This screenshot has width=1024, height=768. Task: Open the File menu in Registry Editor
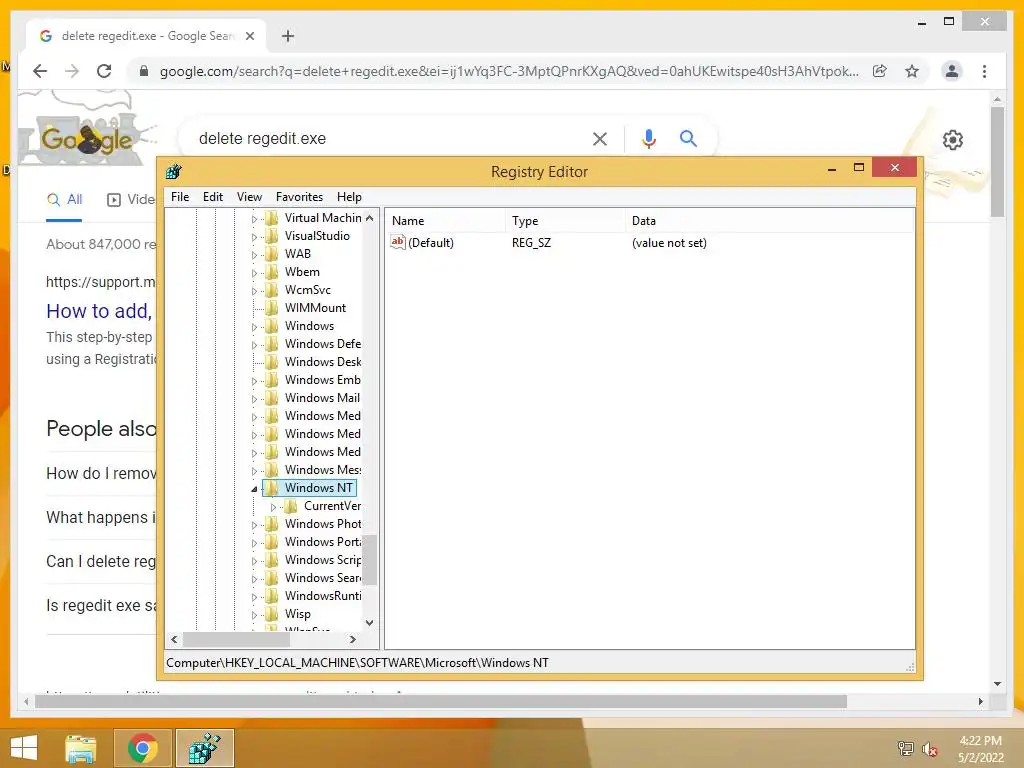pyautogui.click(x=180, y=197)
